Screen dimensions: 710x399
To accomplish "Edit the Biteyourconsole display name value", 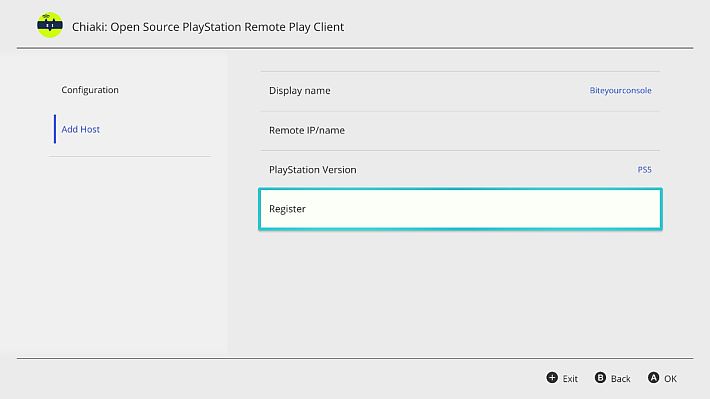I will tap(620, 91).
